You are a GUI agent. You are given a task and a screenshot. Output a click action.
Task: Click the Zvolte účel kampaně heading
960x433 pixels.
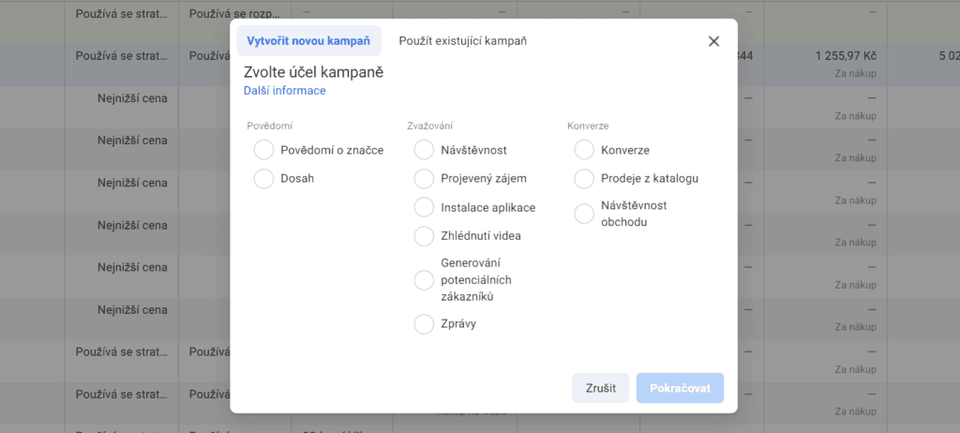(313, 72)
